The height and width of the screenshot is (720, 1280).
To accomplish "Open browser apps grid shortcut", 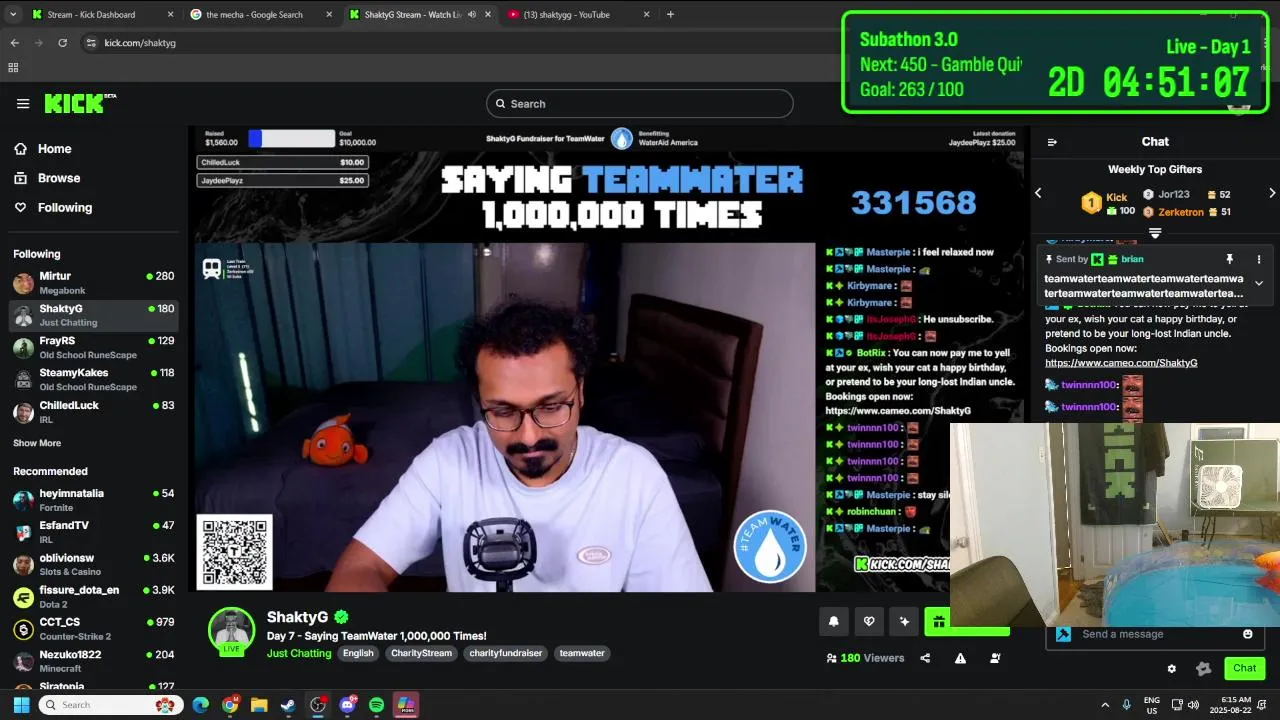I will click(x=13, y=68).
